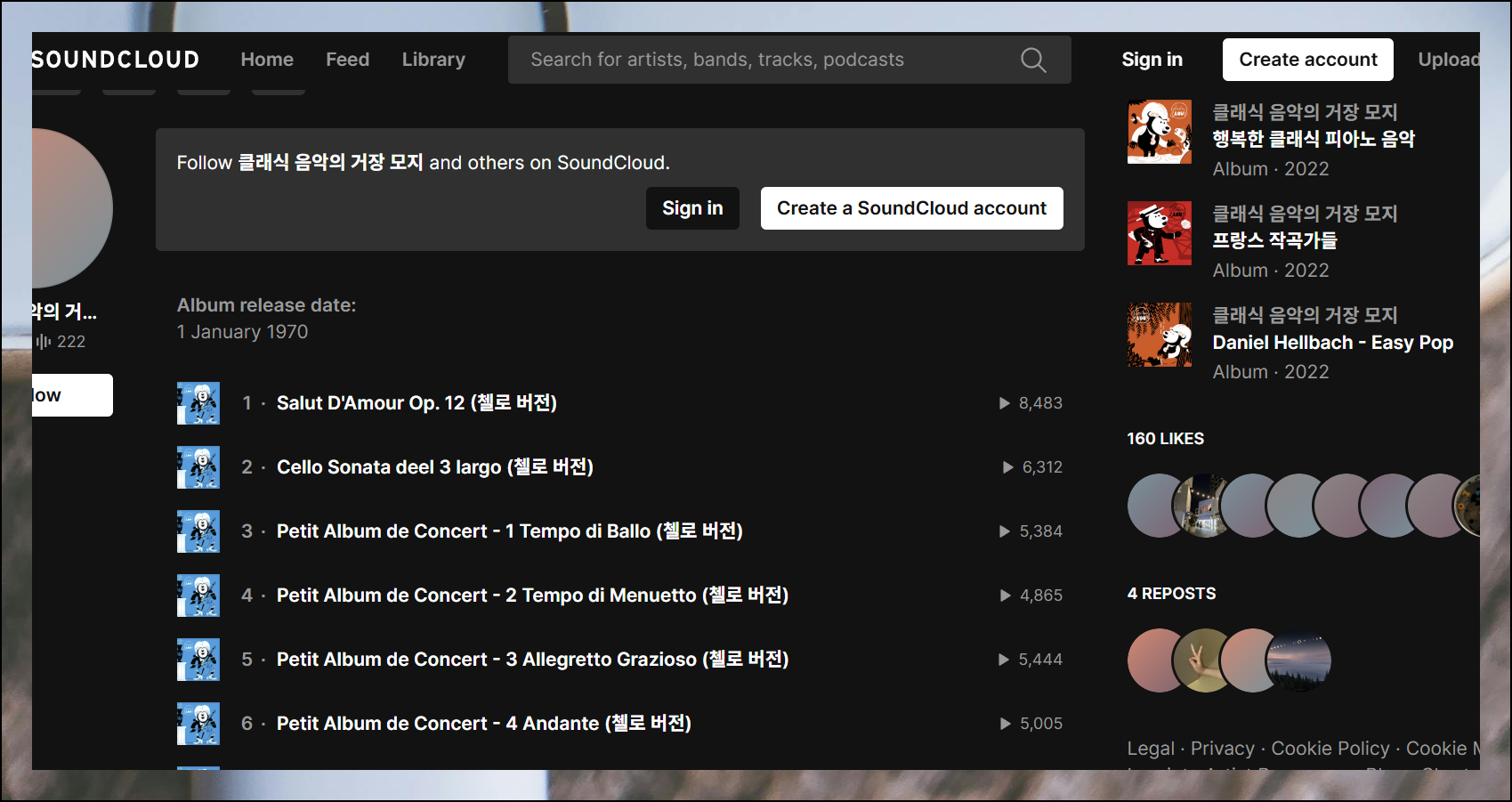Viewport: 1512px width, 802px height.
Task: Open the first pink reposter avatar
Action: point(1154,660)
